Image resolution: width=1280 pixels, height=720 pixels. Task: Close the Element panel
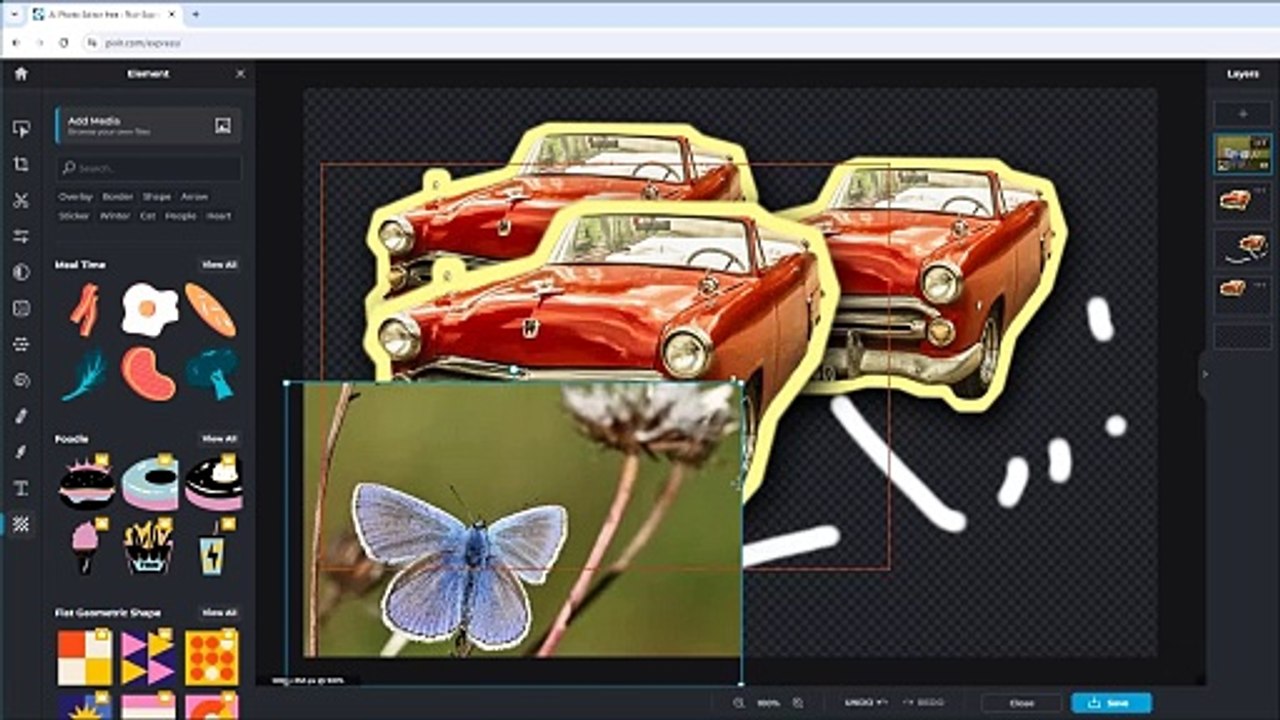(240, 74)
